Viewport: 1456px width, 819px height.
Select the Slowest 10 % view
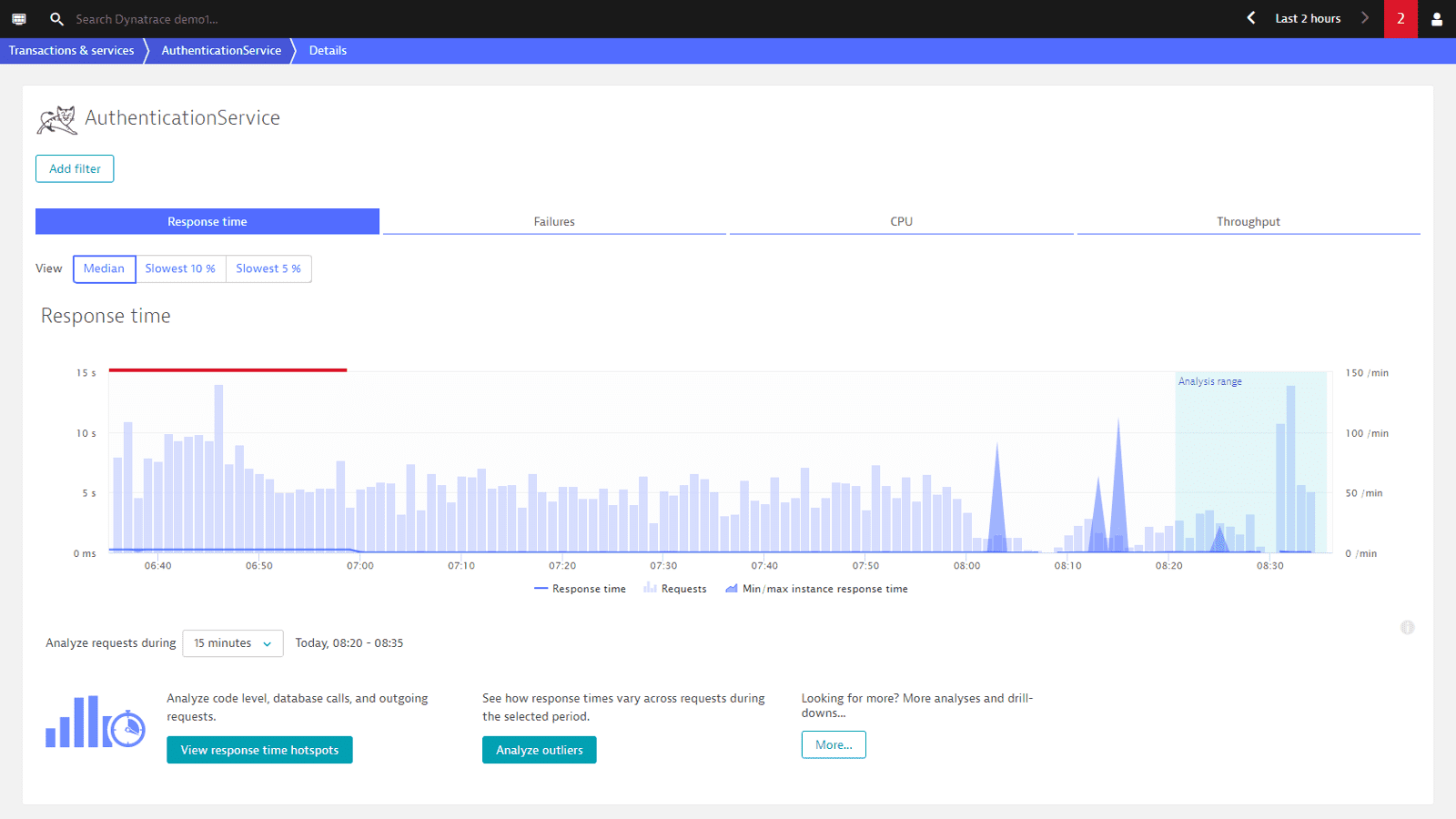pyautogui.click(x=180, y=268)
